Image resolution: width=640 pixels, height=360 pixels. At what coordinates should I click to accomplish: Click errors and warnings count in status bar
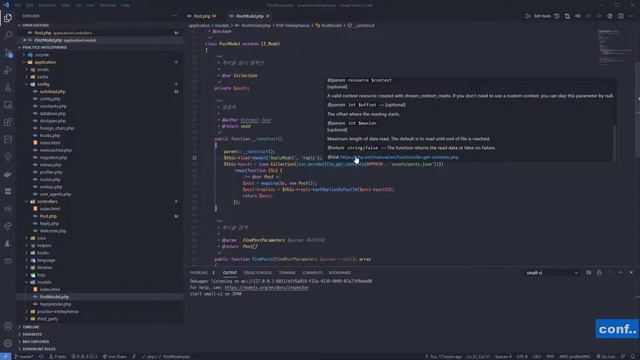[x=84, y=356]
